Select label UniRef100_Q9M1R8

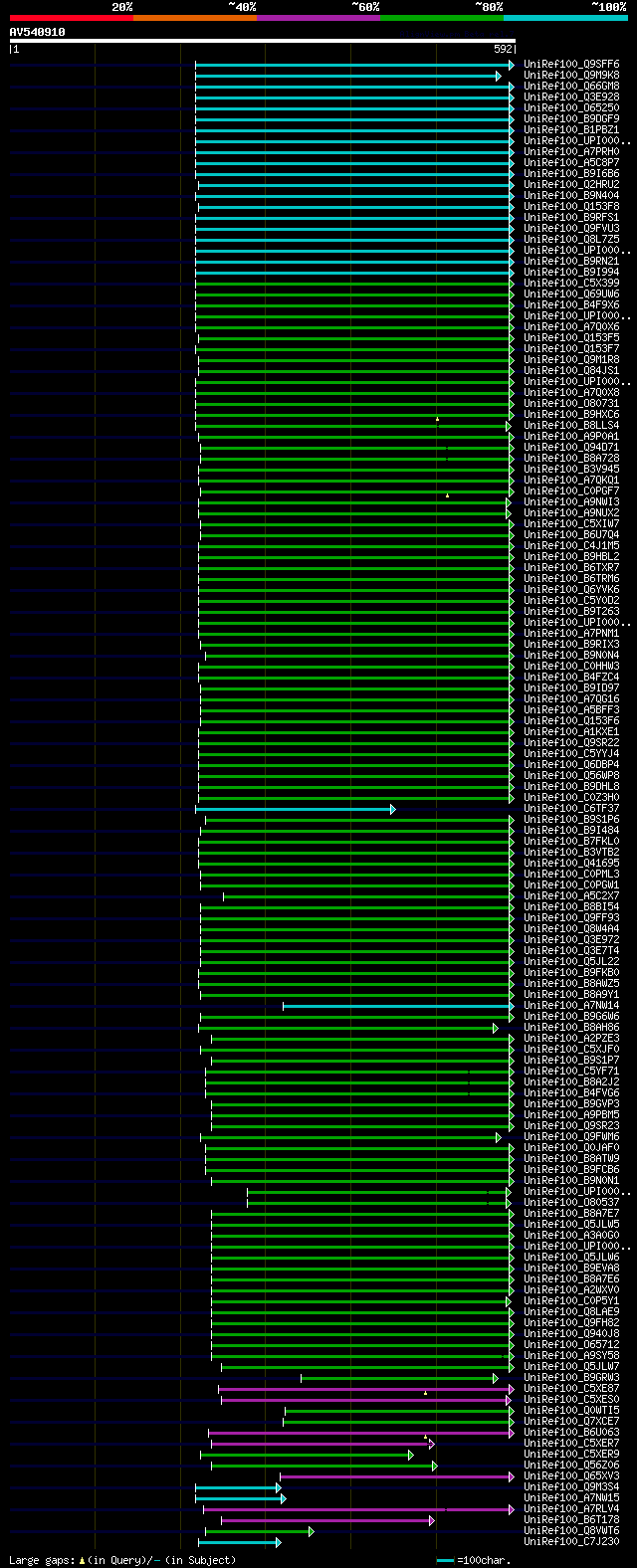570,360
